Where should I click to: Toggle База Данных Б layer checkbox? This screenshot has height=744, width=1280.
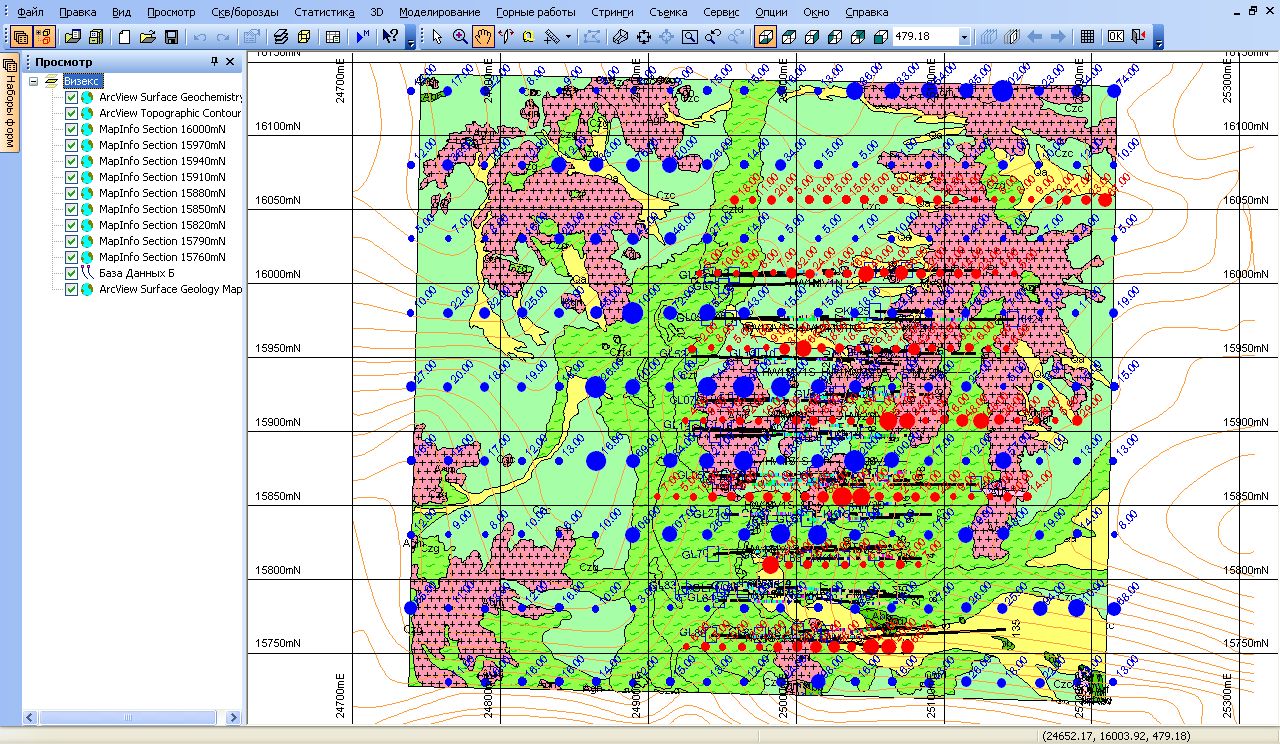coord(71,274)
